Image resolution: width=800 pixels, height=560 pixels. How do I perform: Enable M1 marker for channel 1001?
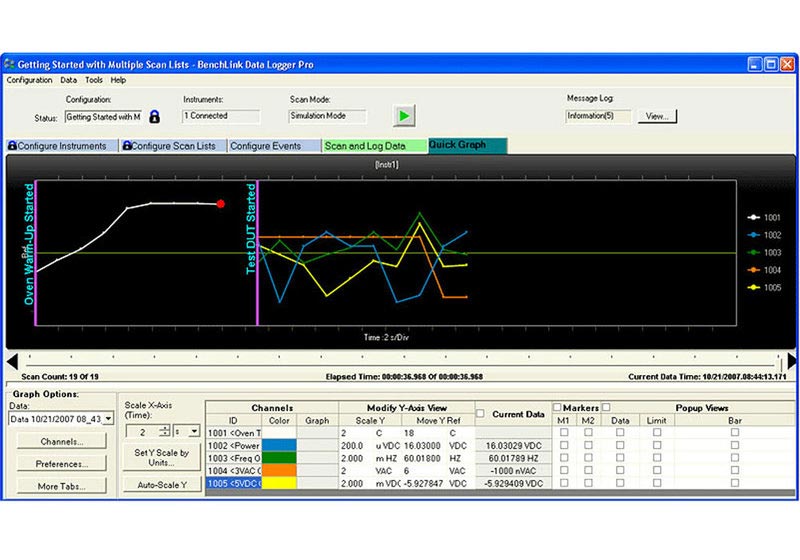564,432
